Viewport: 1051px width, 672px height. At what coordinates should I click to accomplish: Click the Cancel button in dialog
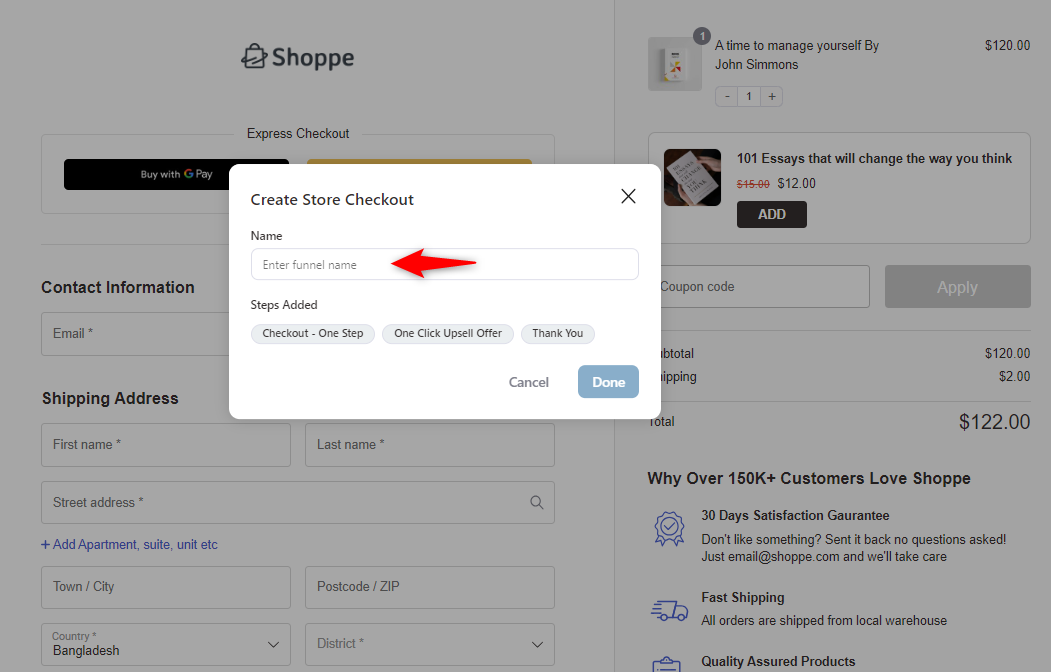[x=528, y=382]
